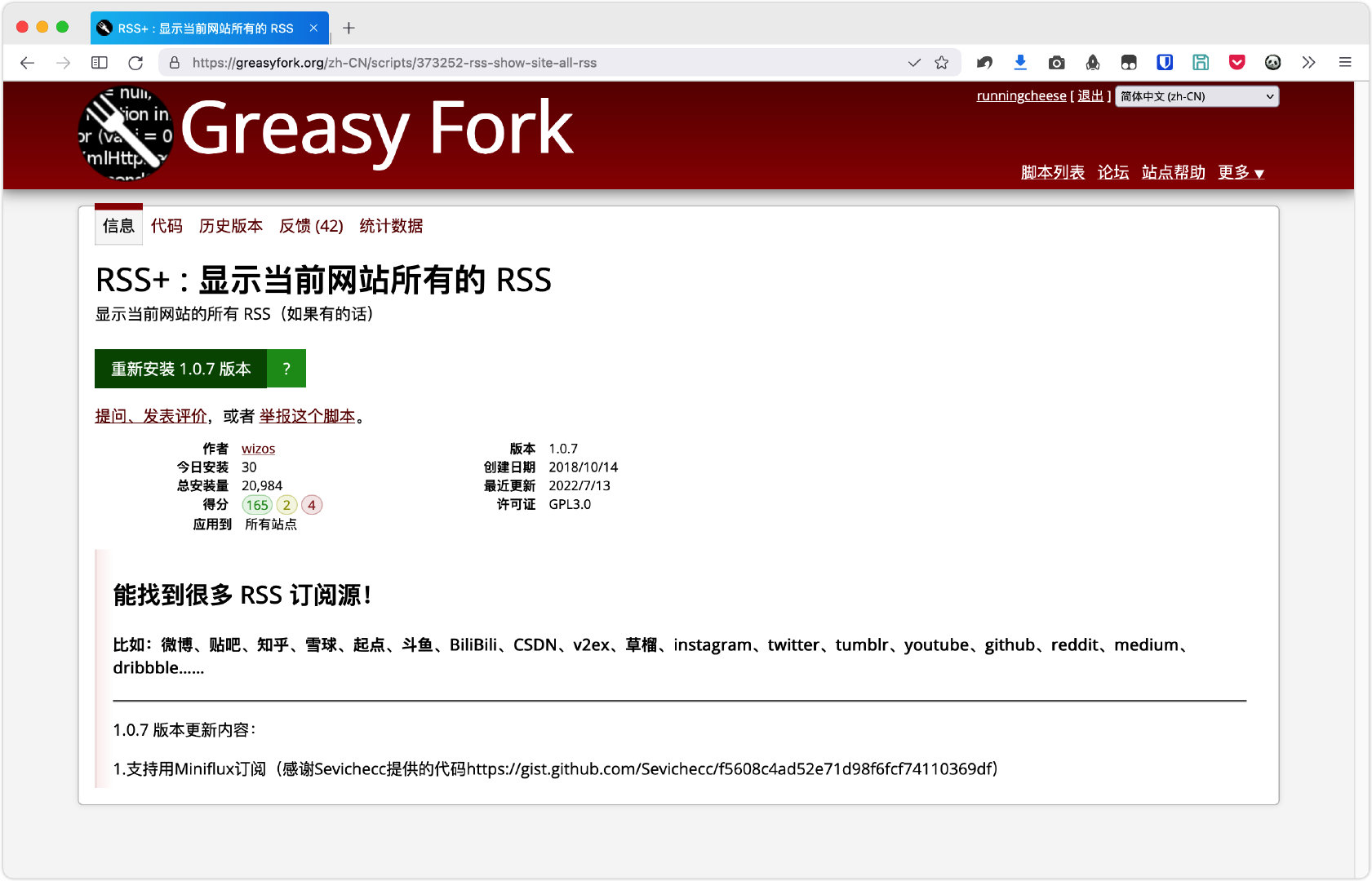Select the 信息 tab
The image size is (1372, 881).
click(x=118, y=225)
